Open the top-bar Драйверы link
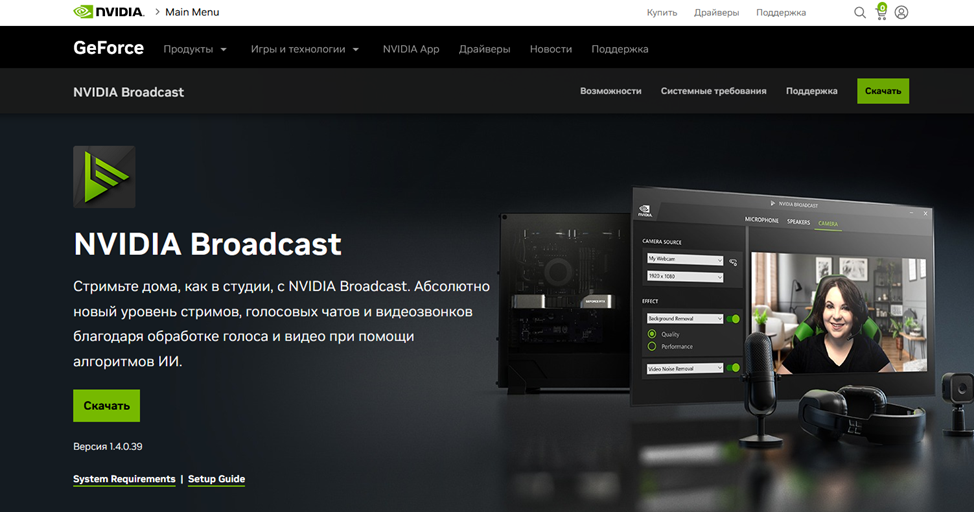 [x=716, y=12]
